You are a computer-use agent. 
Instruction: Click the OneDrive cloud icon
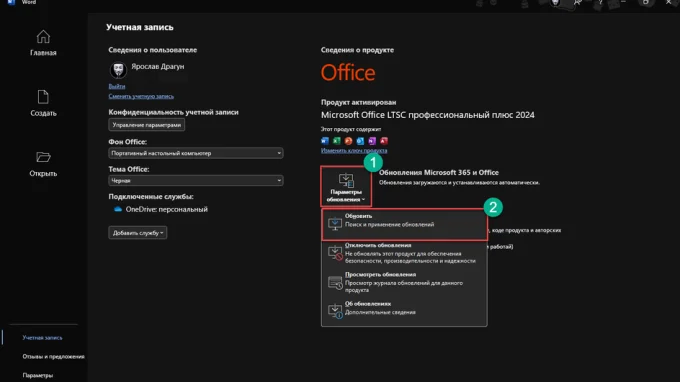pos(118,209)
